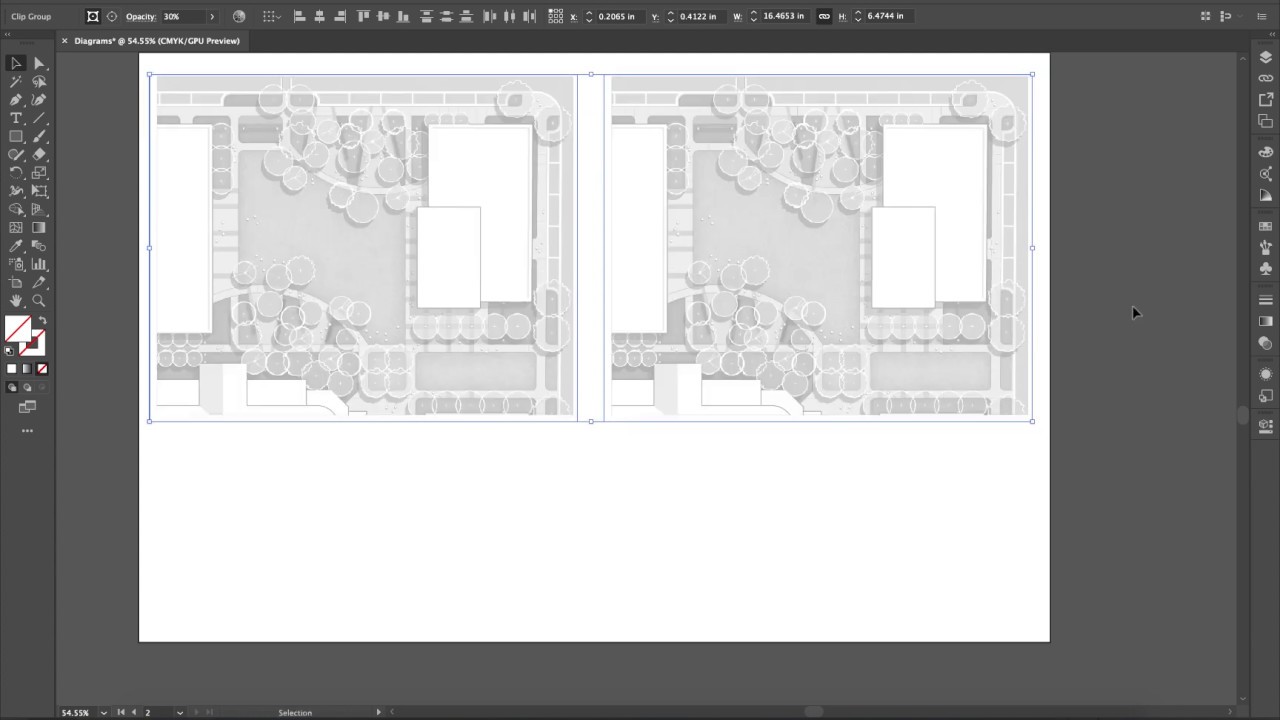Select the Width/Warp tool
This screenshot has height=720, width=1280.
click(x=16, y=191)
